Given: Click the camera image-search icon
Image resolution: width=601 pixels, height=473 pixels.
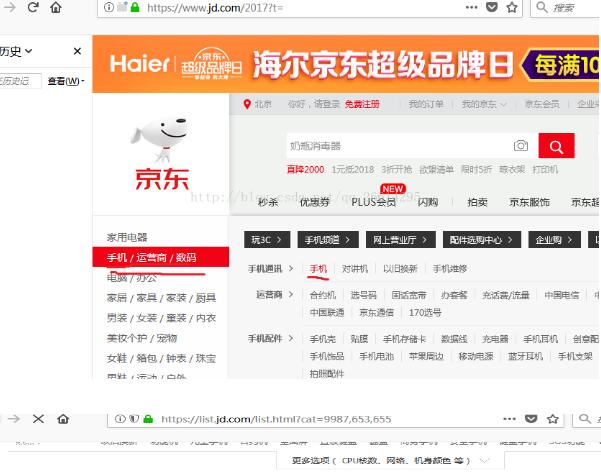Looking at the screenshot, I should (521, 146).
